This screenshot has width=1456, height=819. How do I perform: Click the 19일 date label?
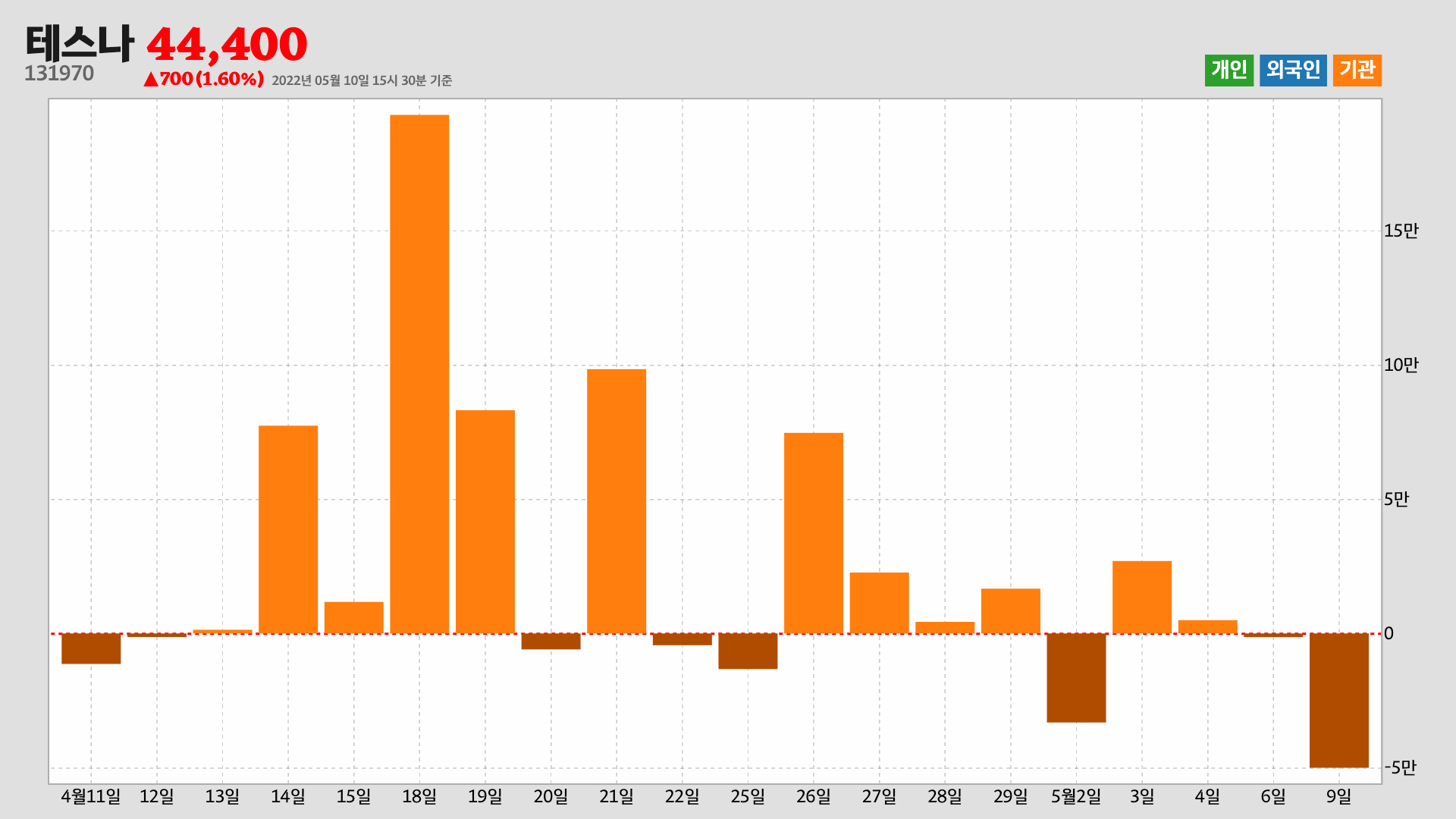click(x=485, y=796)
